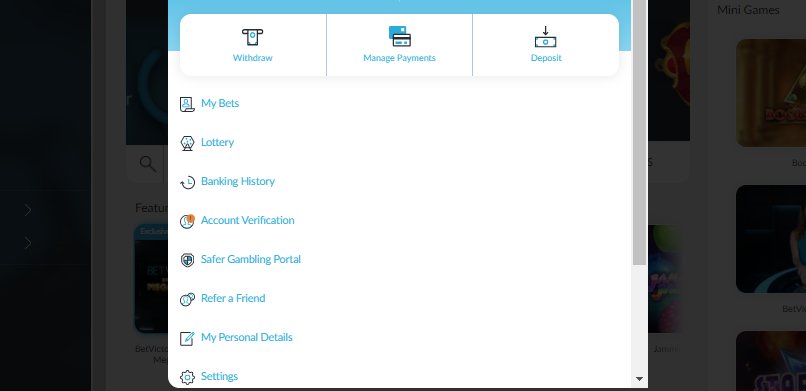This screenshot has height=391, width=806.
Task: Expand the upper left sidebar chevron
Action: [x=28, y=210]
